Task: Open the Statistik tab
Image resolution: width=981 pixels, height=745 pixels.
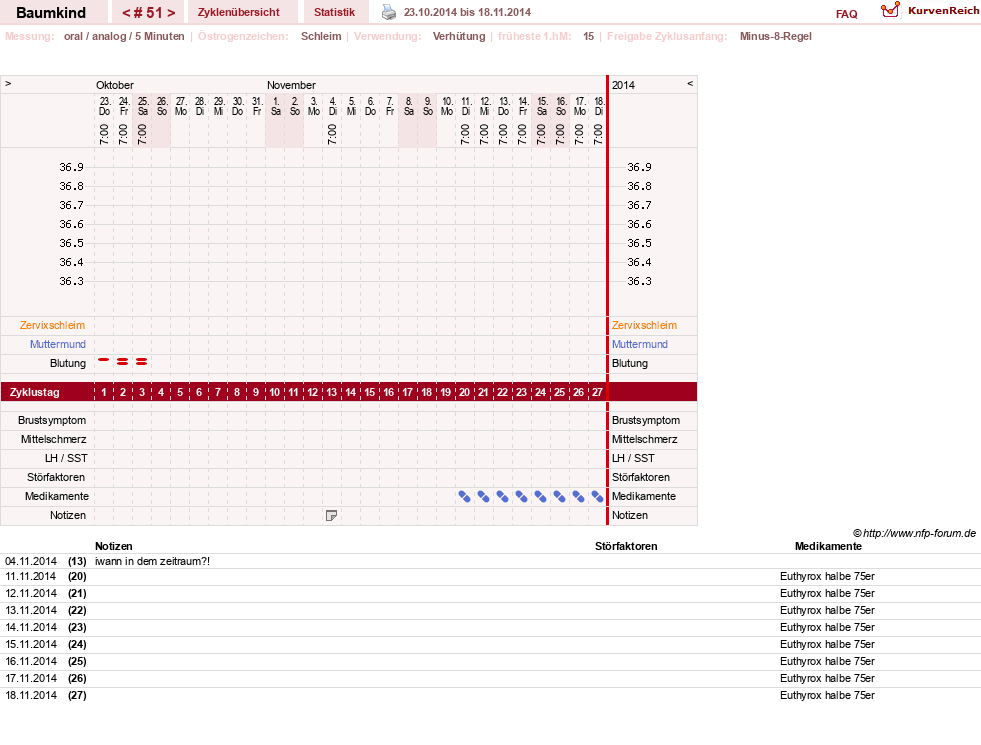Action: 335,12
